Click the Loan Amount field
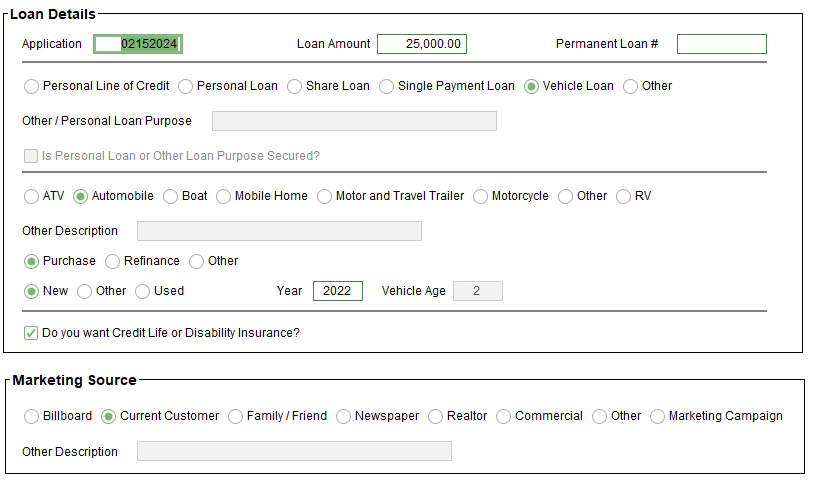Image resolution: width=813 pixels, height=484 pixels. 421,44
